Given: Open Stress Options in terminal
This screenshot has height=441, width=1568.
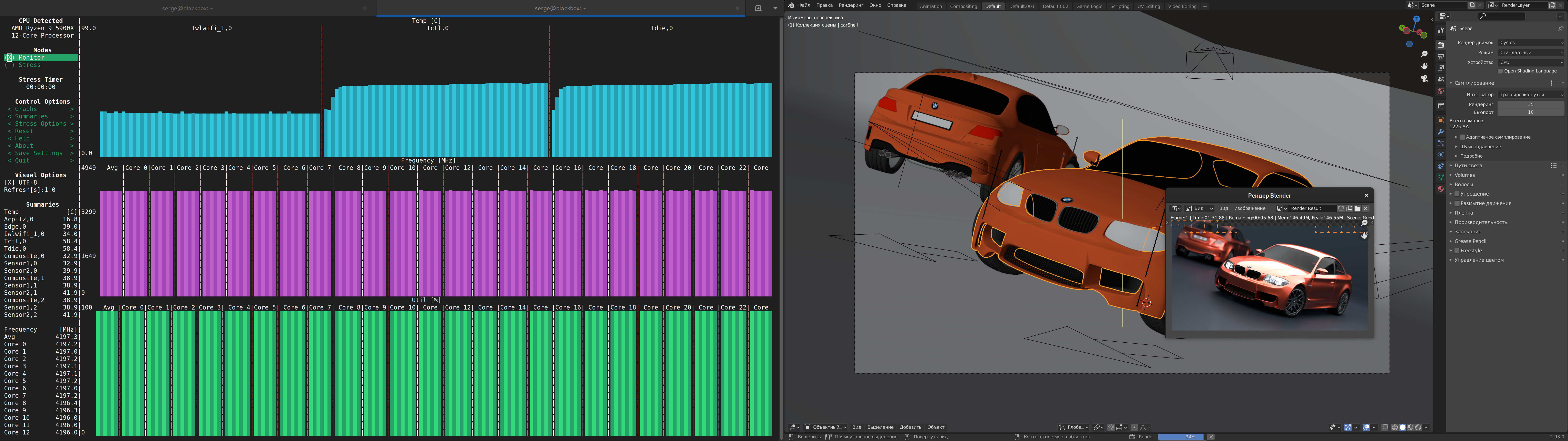Looking at the screenshot, I should coord(41,124).
